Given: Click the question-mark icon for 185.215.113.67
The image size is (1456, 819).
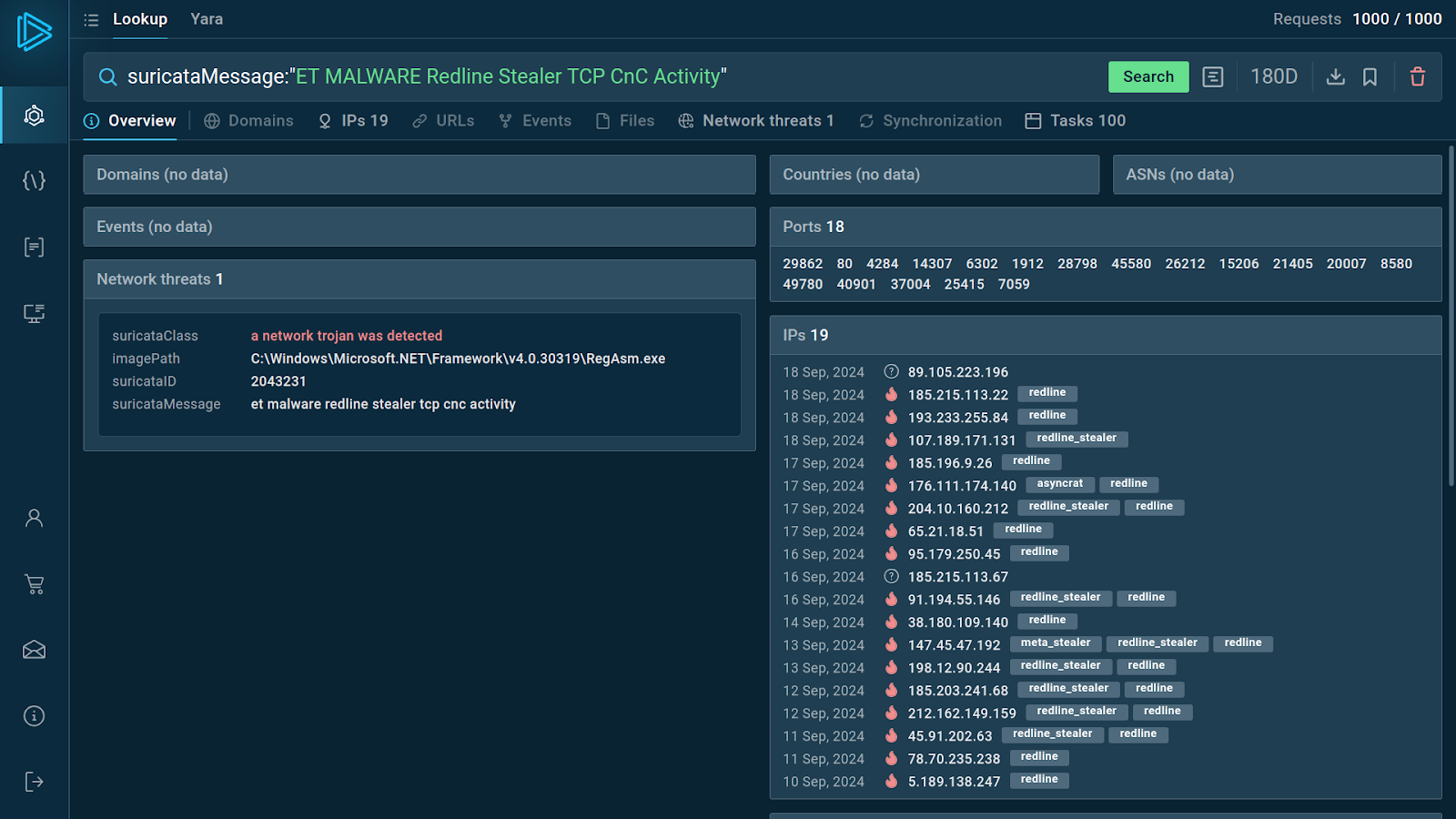Looking at the screenshot, I should pos(891,576).
